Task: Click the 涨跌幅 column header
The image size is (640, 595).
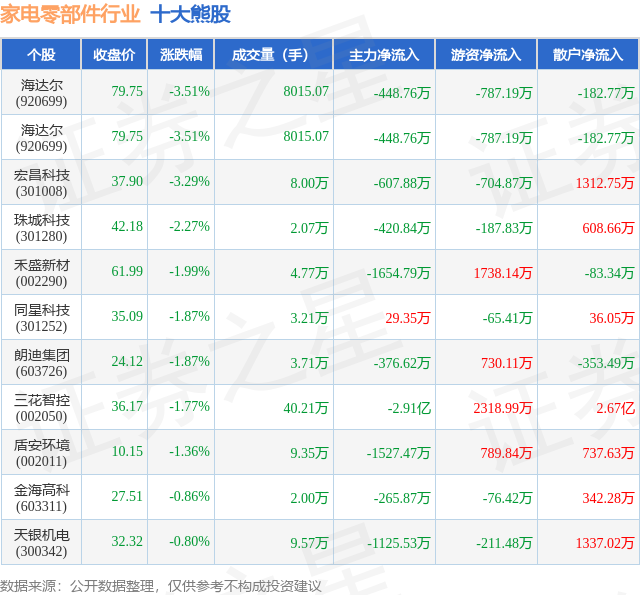Action: (181, 54)
